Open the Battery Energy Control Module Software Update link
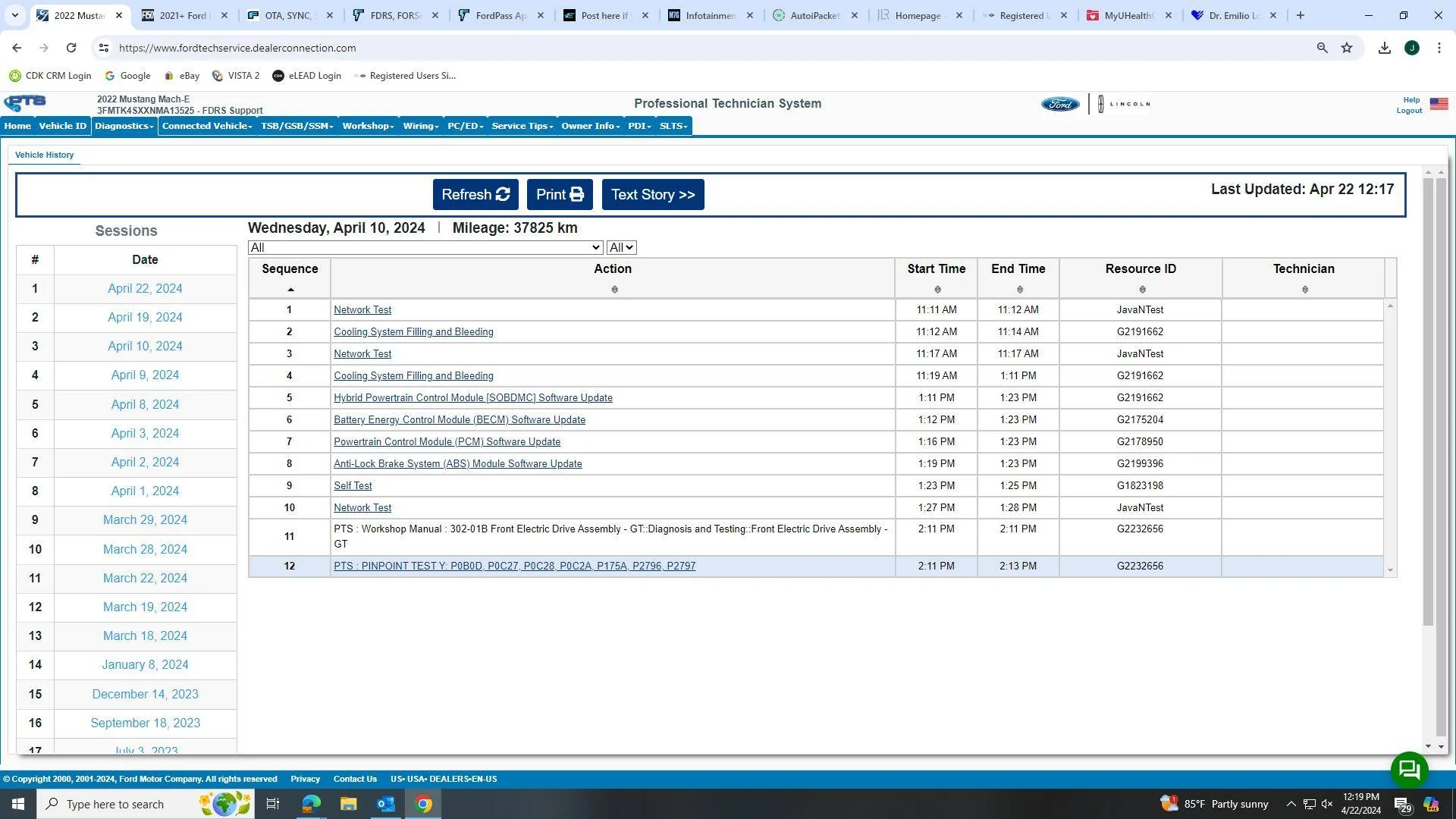 pyautogui.click(x=460, y=420)
